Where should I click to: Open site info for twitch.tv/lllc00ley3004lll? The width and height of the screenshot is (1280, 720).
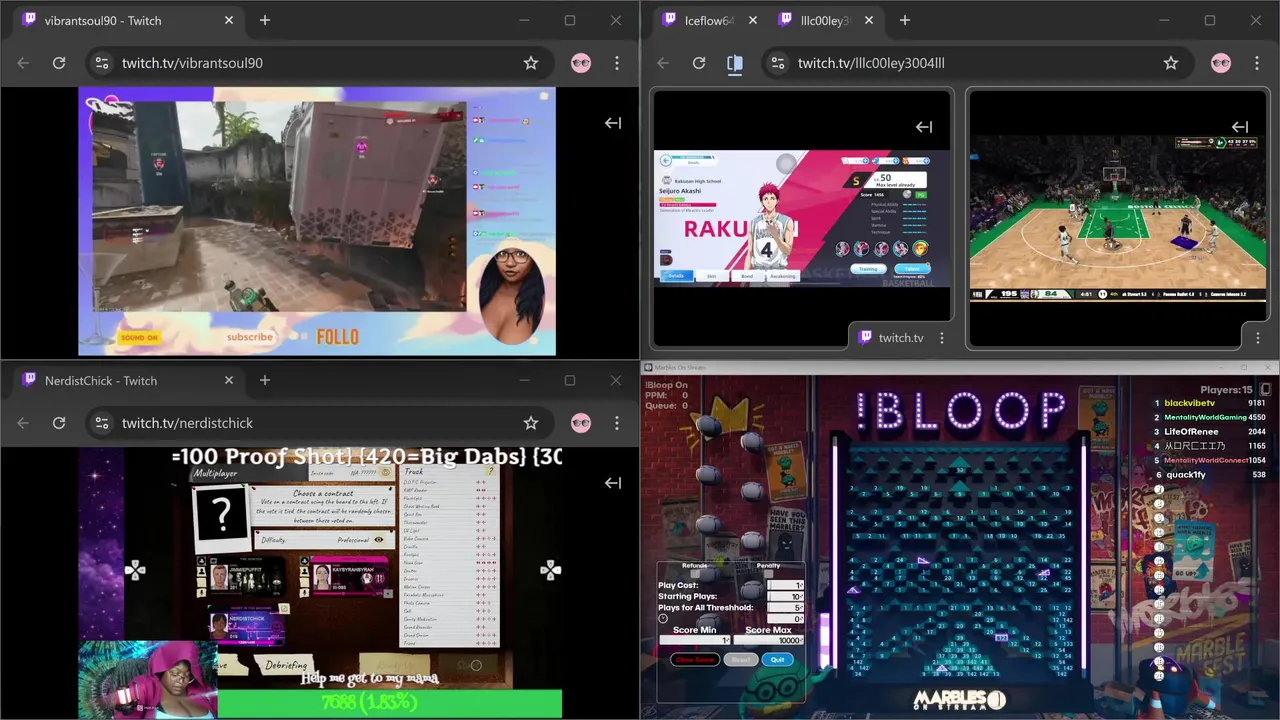pos(777,63)
